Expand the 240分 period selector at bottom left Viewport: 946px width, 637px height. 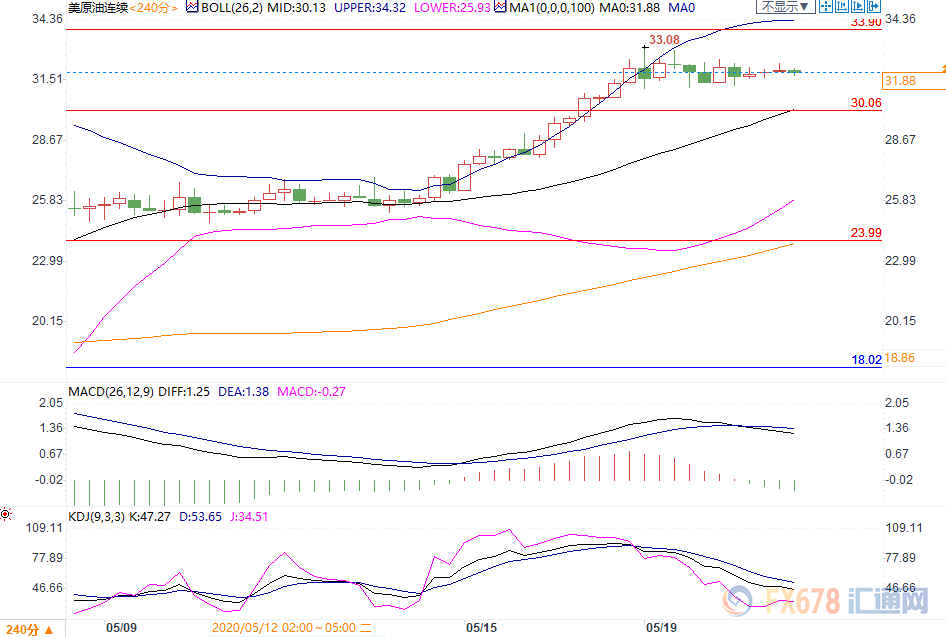[25, 629]
